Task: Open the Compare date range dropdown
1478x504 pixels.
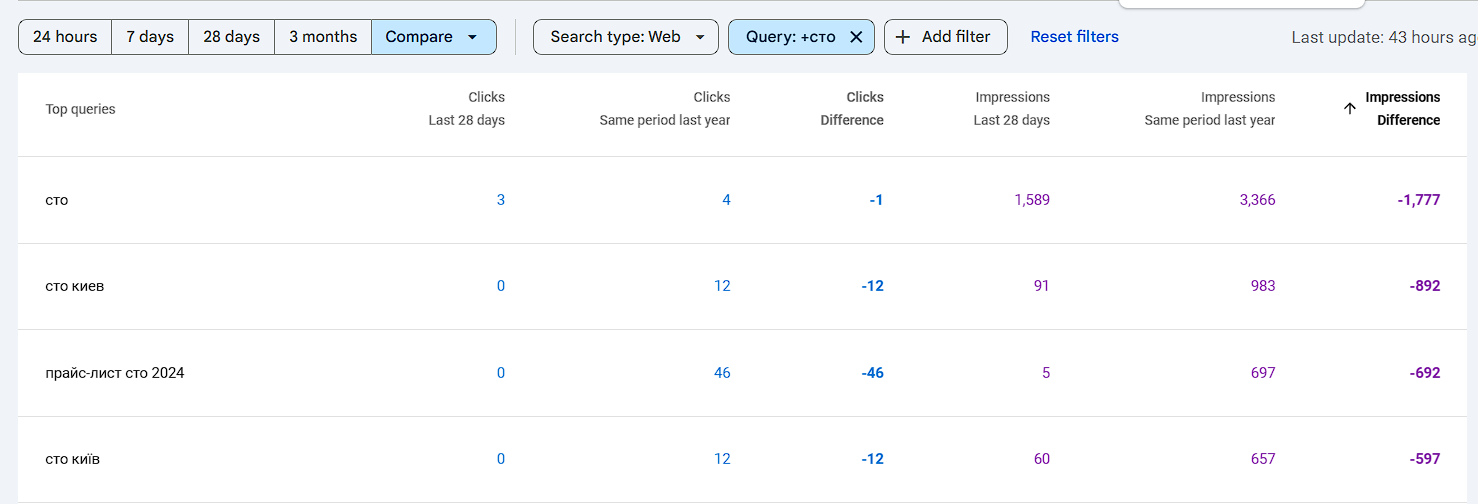Action: coord(434,37)
